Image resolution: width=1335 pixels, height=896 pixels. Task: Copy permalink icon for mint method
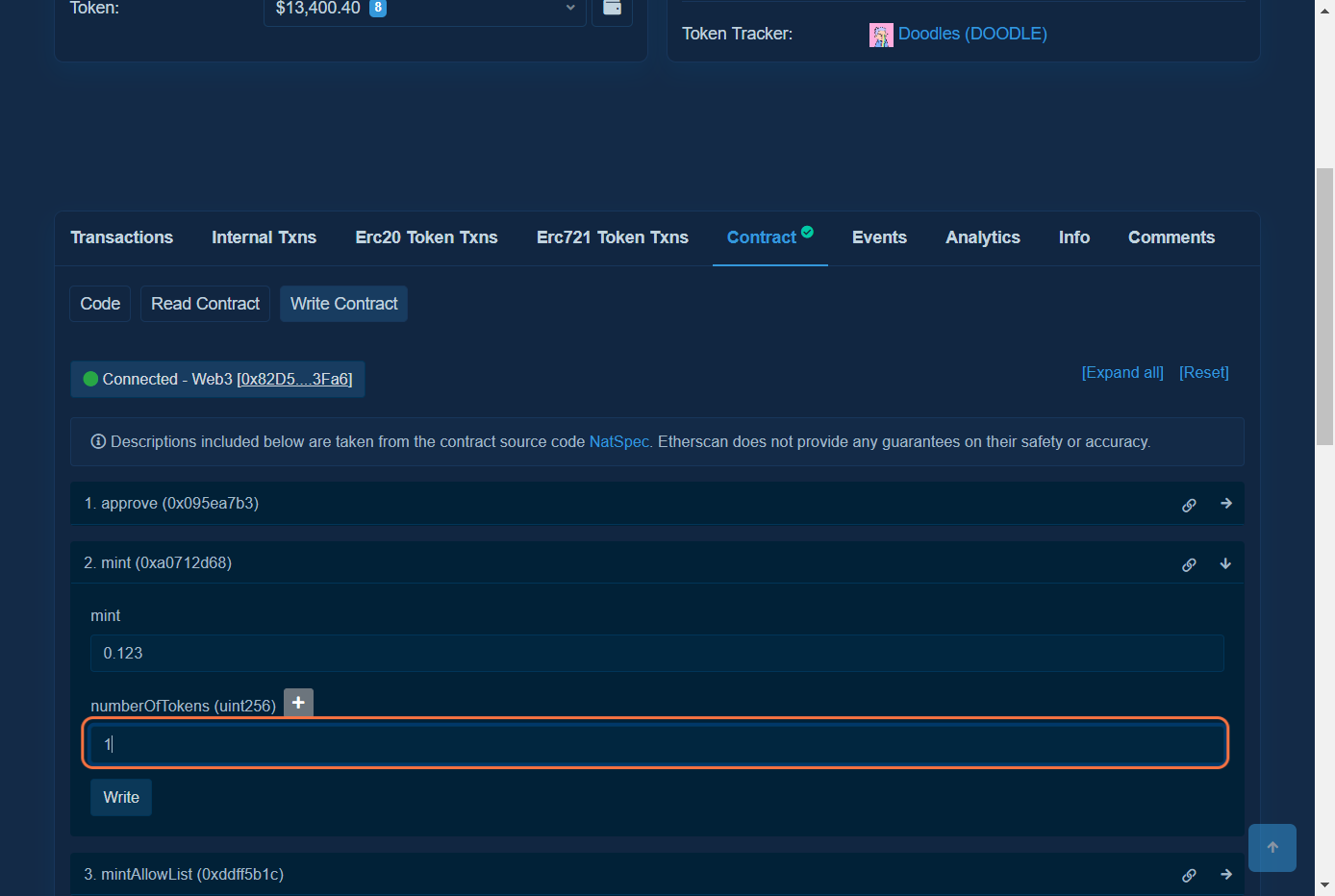coord(1189,564)
